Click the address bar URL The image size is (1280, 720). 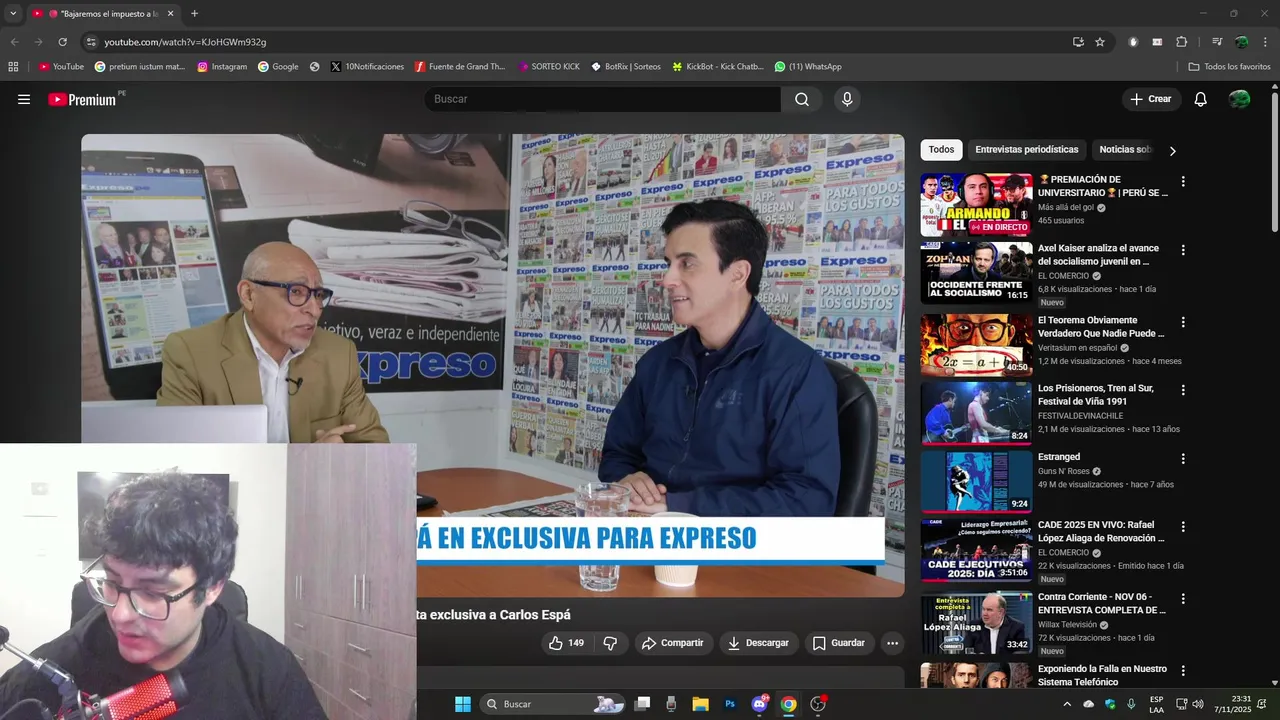click(x=185, y=42)
